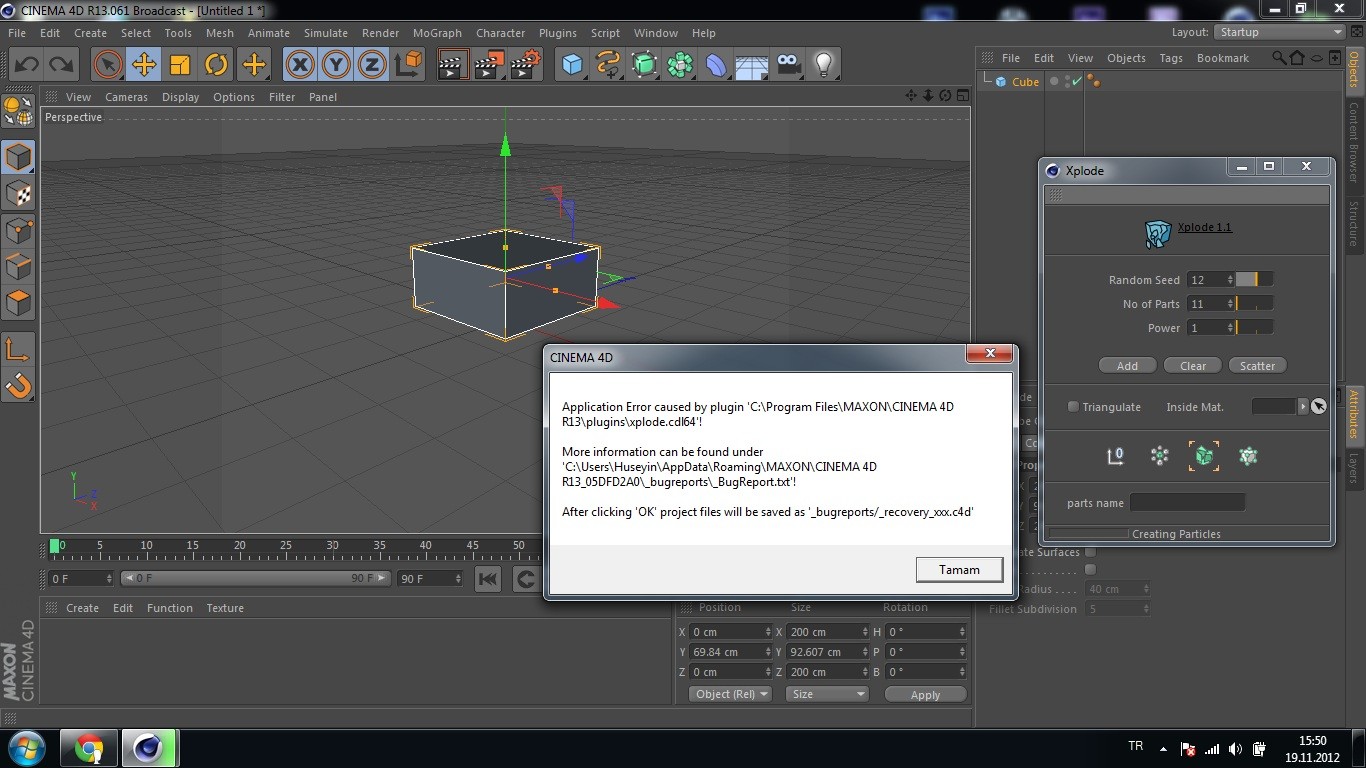This screenshot has height=768, width=1366.
Task: Click the Add Cube primitive icon
Action: pos(572,65)
